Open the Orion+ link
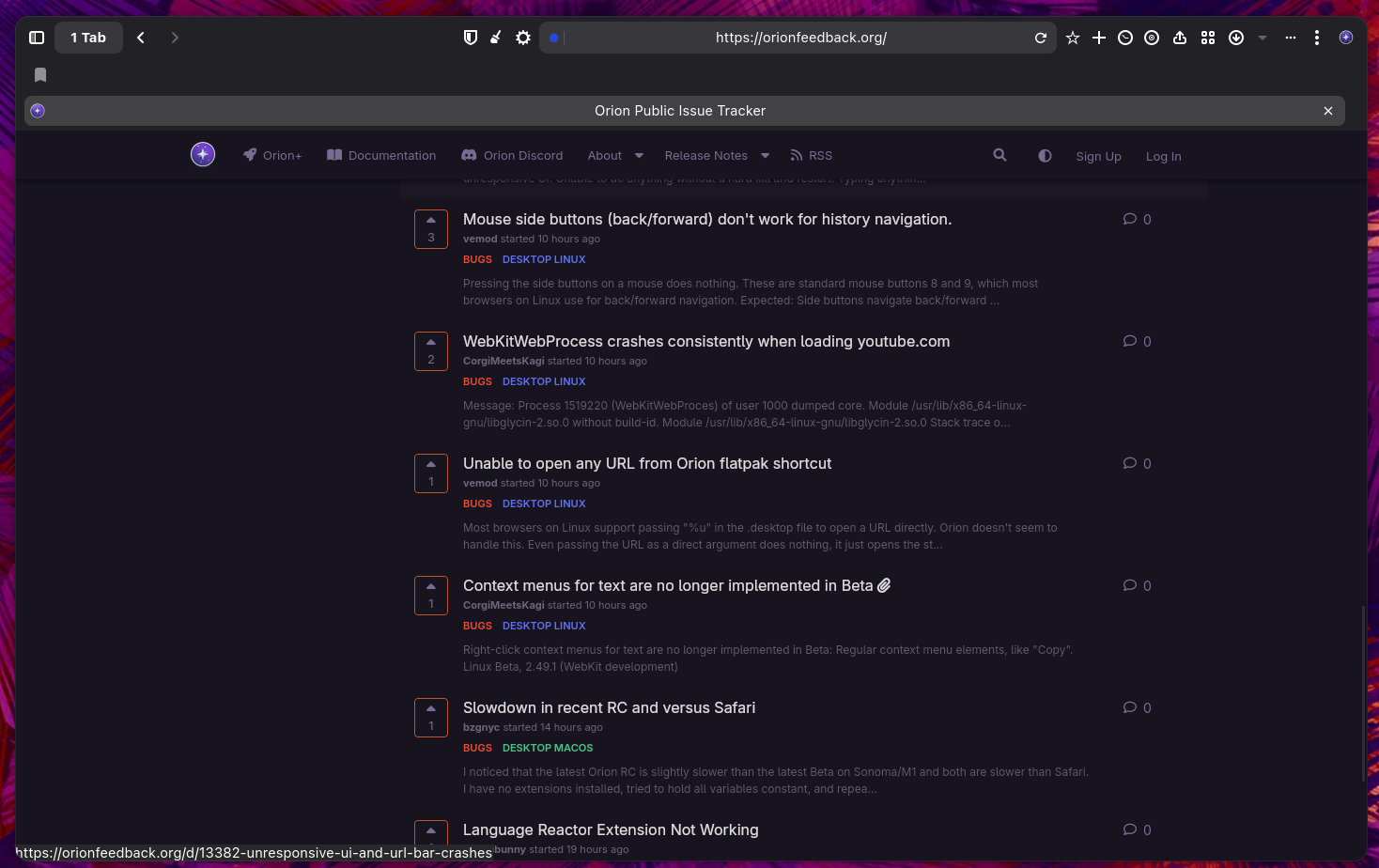Viewport: 1379px width, 868px height. tap(272, 156)
